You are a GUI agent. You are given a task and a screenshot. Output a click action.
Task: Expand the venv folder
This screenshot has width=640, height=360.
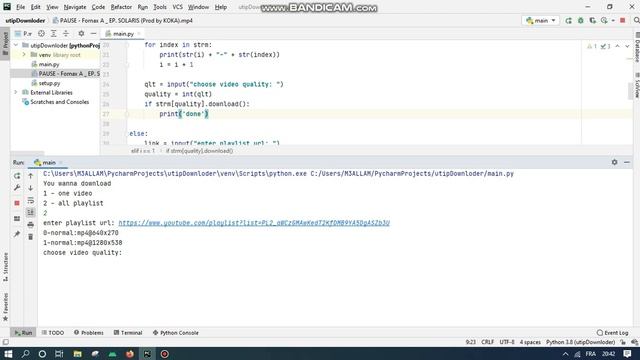pos(24,55)
